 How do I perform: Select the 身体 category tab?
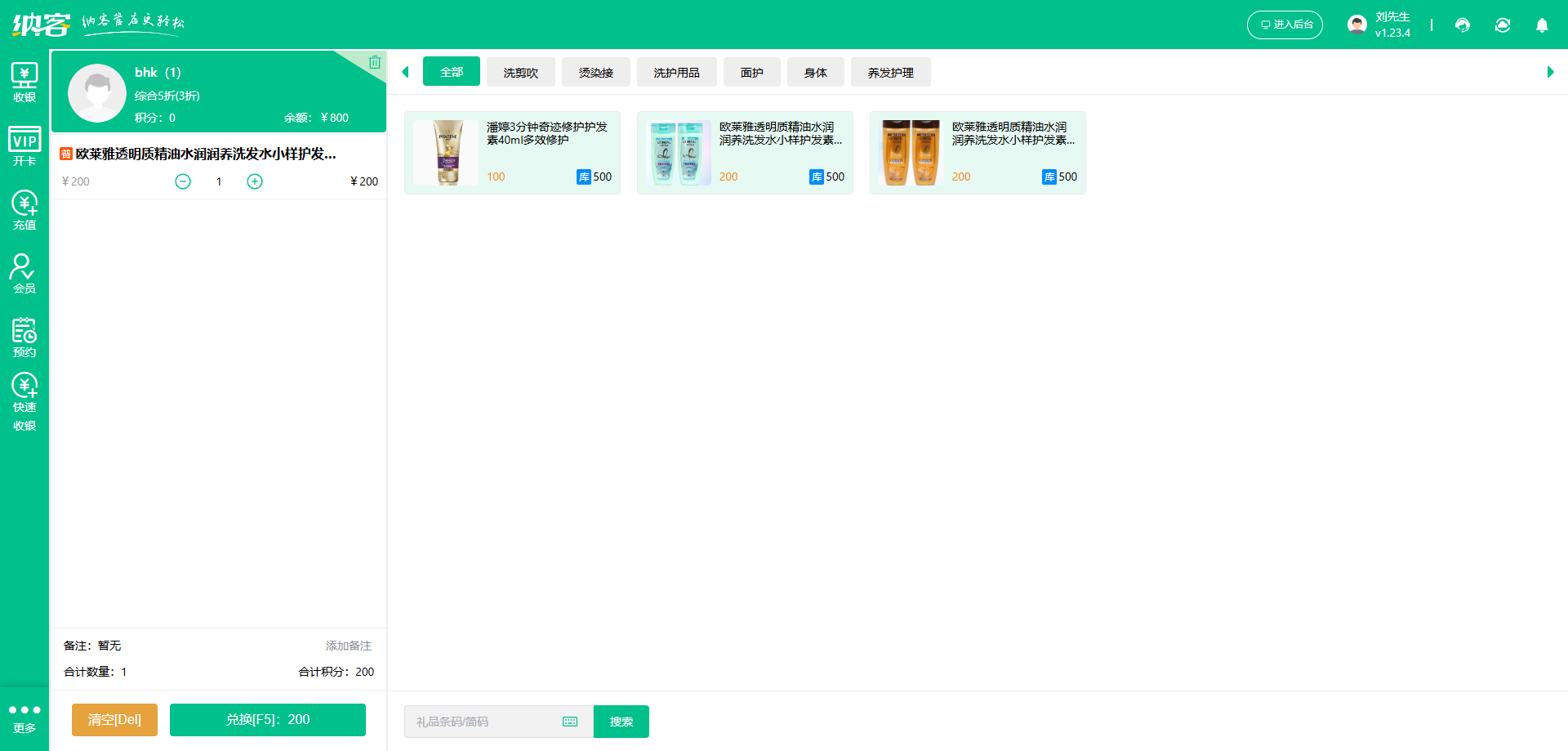[816, 72]
